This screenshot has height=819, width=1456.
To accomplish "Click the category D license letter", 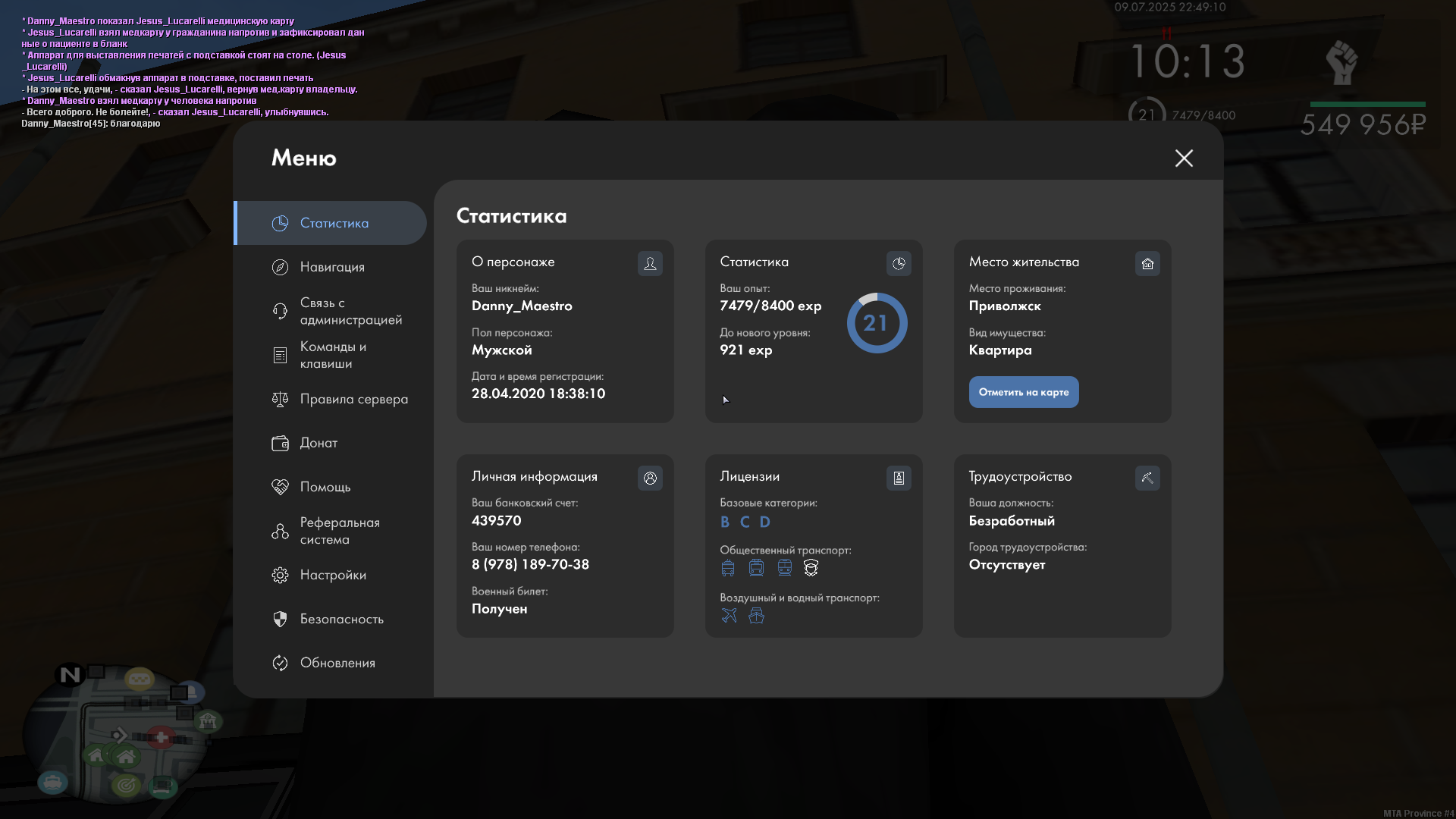I will point(764,522).
